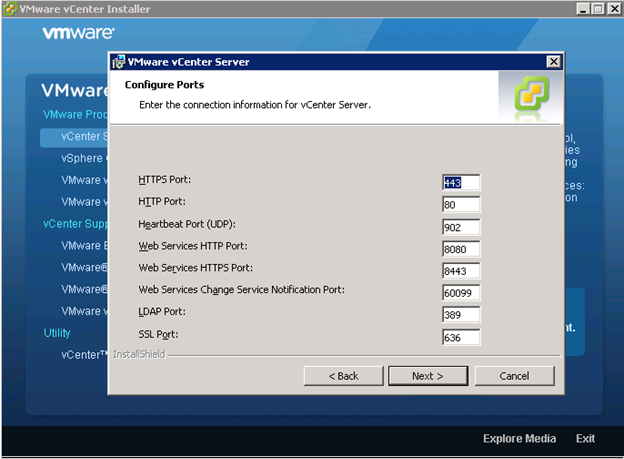Click Exit in the installer window

point(585,438)
